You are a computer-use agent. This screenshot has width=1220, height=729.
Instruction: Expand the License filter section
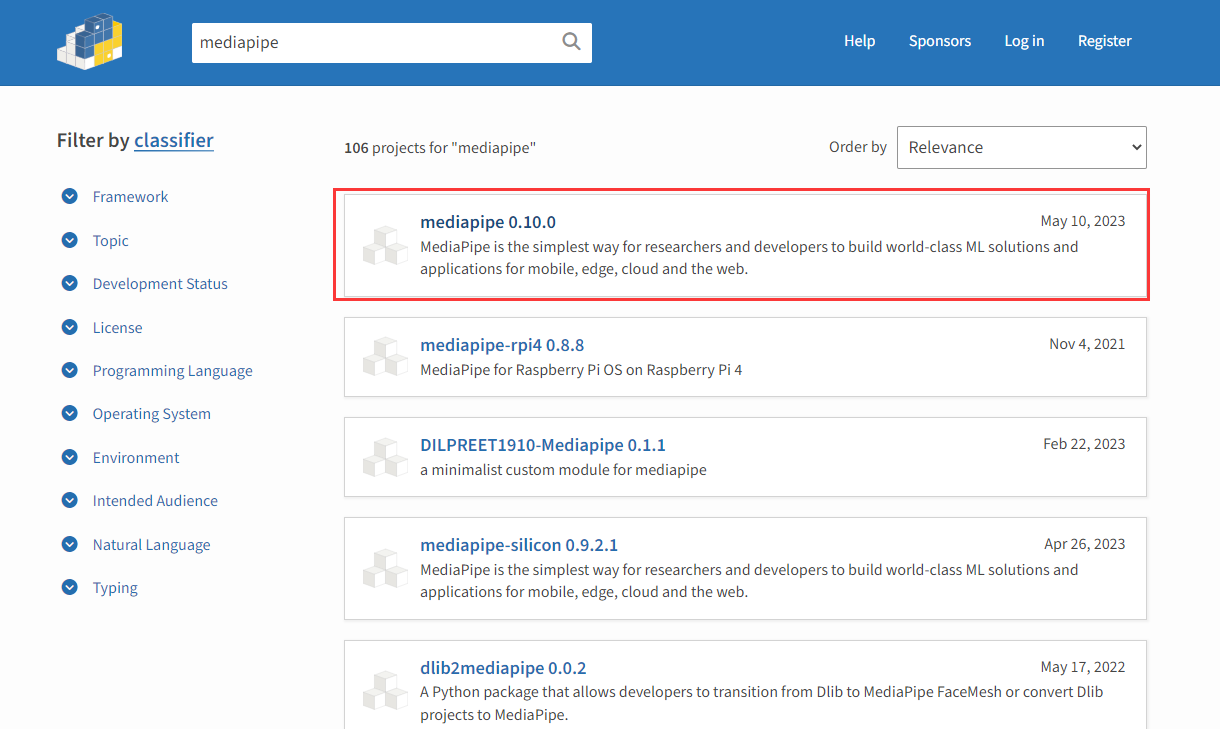[70, 328]
